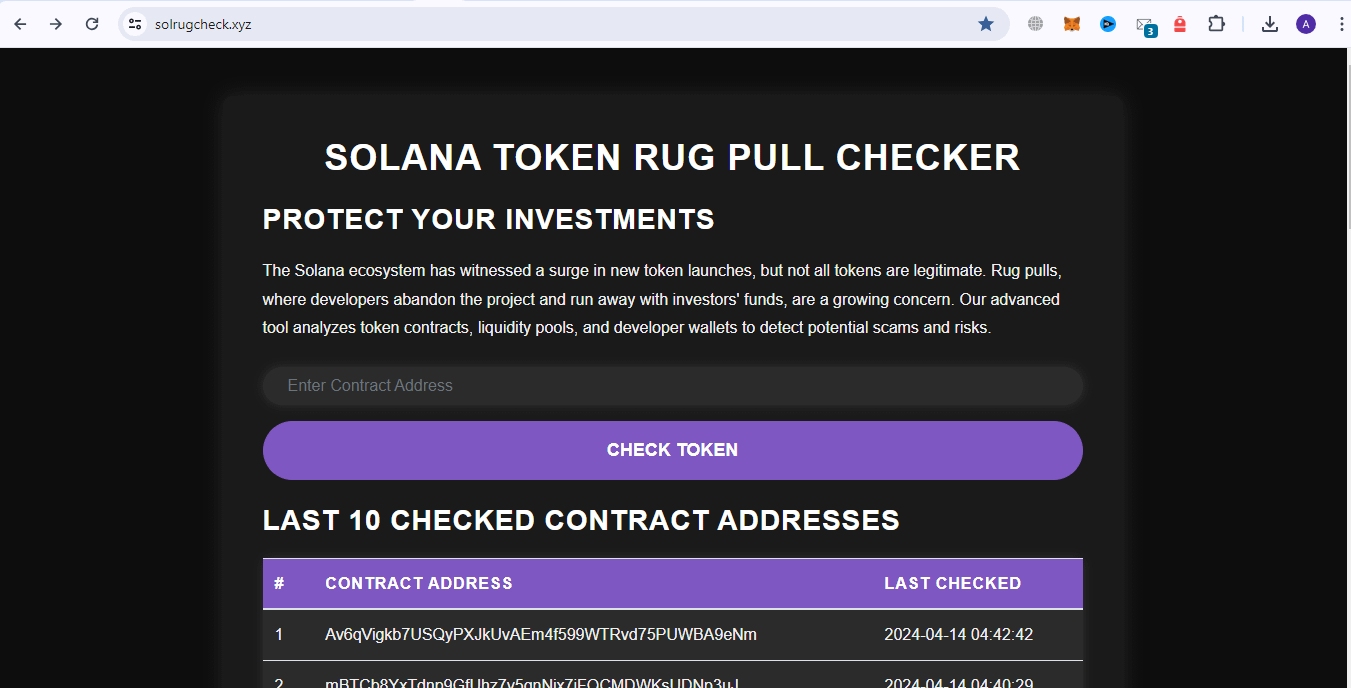1351x688 pixels.
Task: Open the Chrome three-dot menu
Action: click(1342, 23)
